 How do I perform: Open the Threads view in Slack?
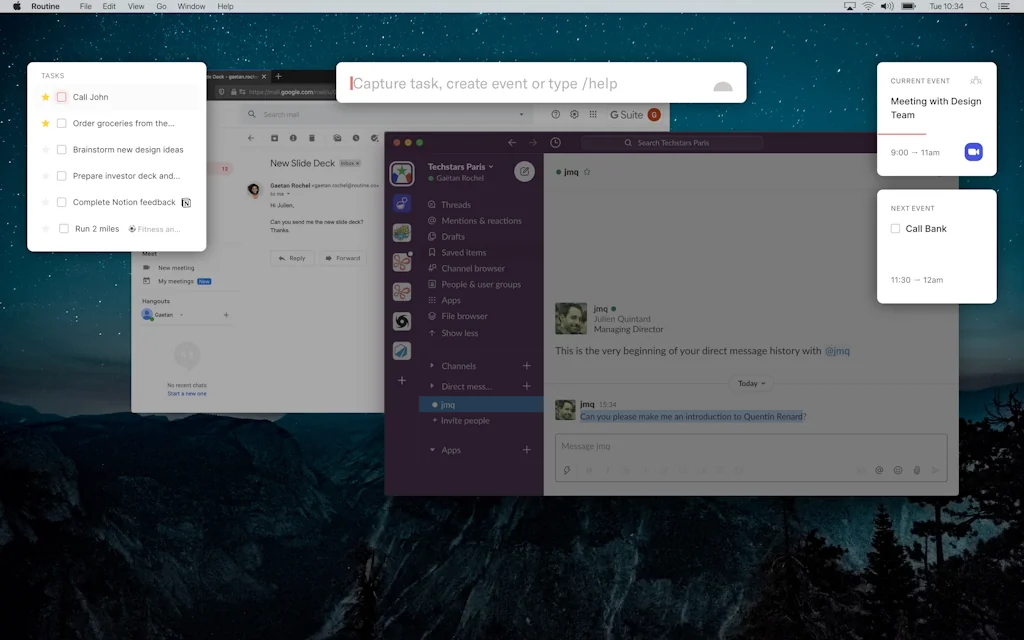455,204
